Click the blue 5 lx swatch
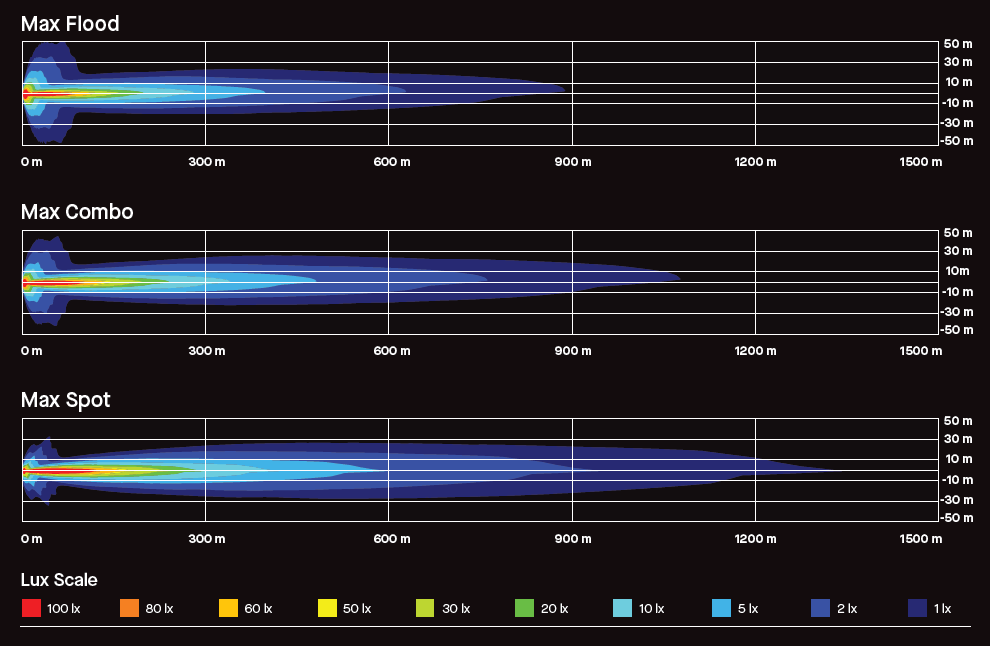Screen dimensions: 990x646 (721, 608)
